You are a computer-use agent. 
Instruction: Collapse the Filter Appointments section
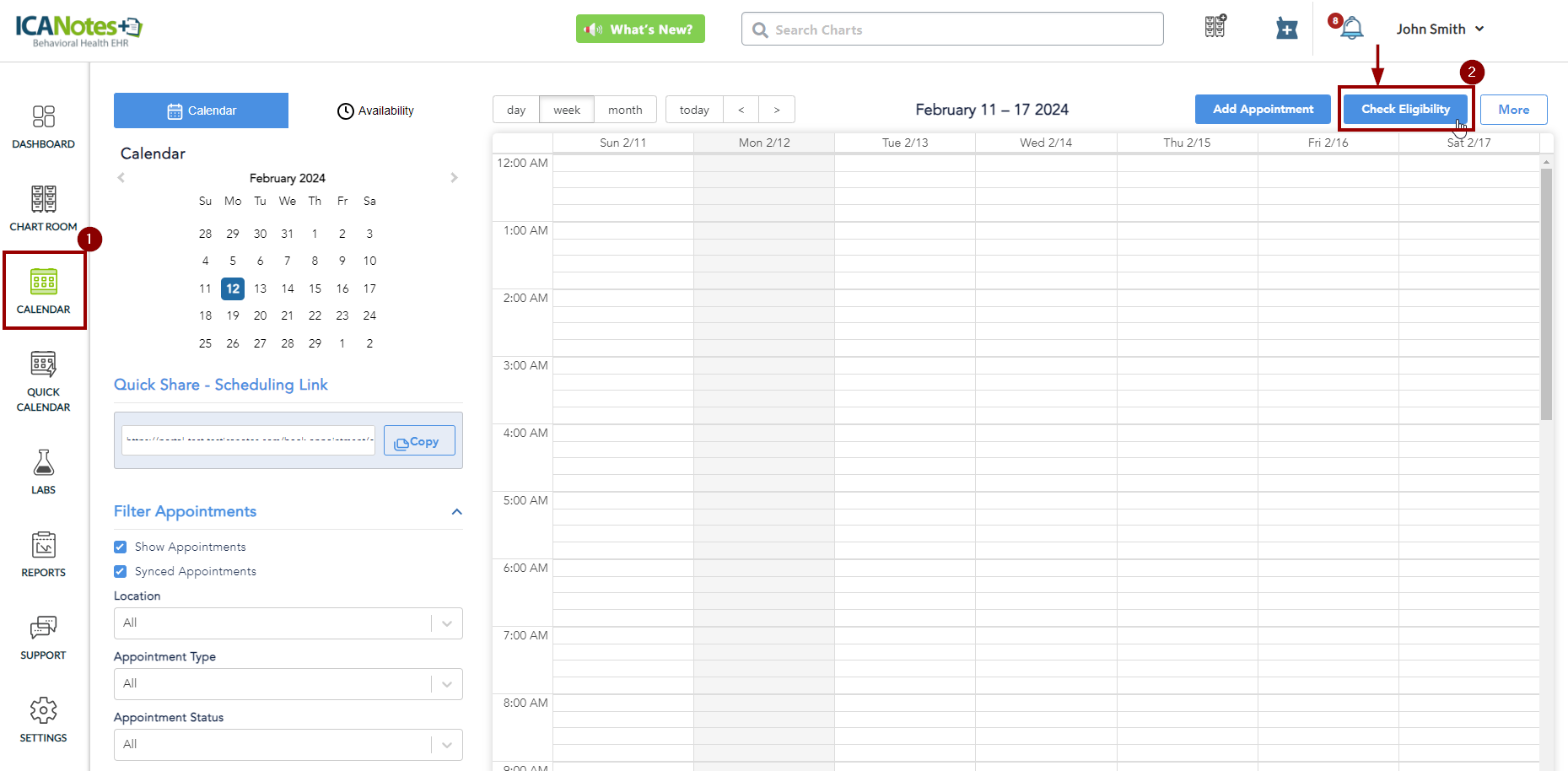[x=456, y=512]
